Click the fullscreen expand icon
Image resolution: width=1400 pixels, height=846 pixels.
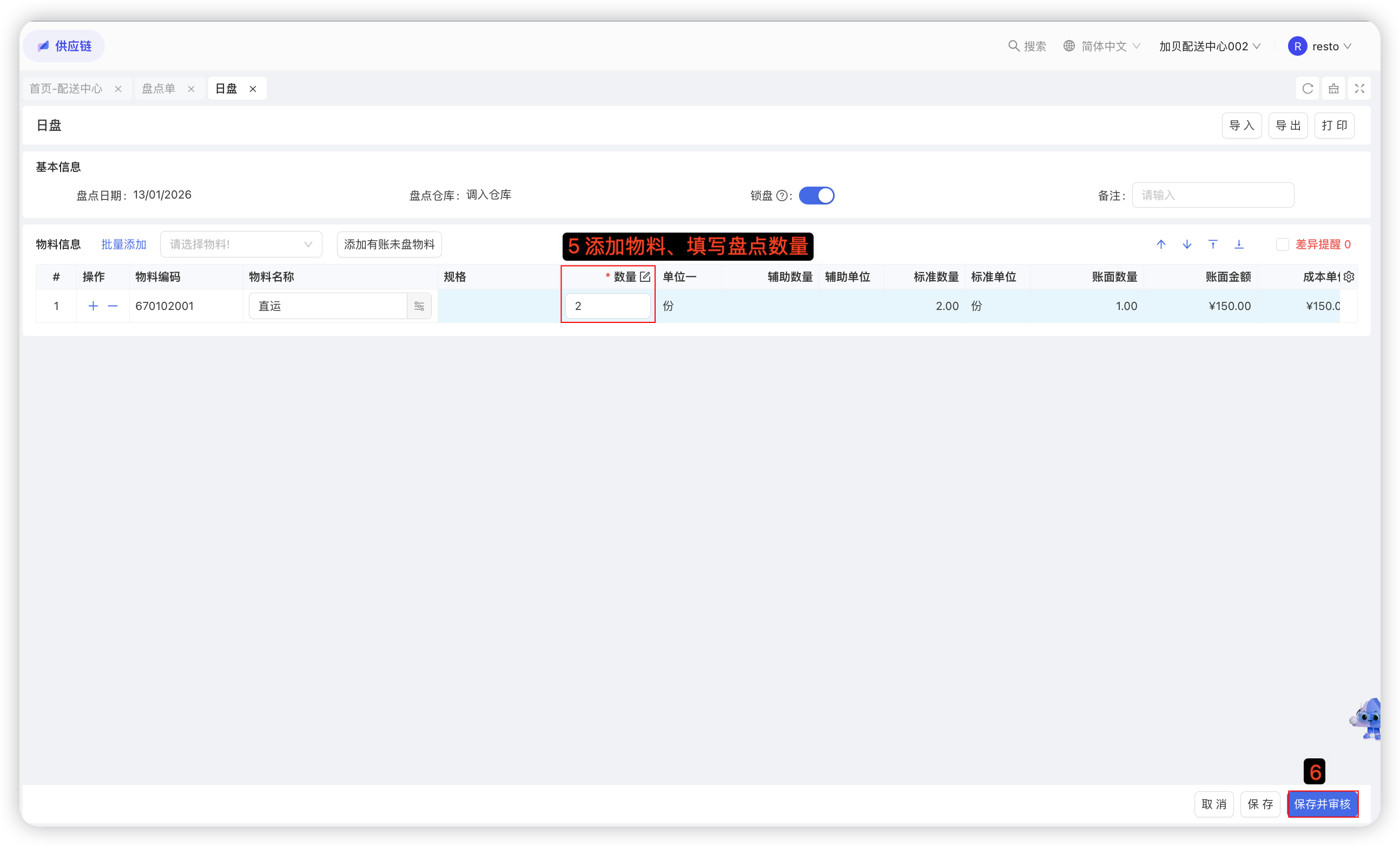(x=1359, y=89)
